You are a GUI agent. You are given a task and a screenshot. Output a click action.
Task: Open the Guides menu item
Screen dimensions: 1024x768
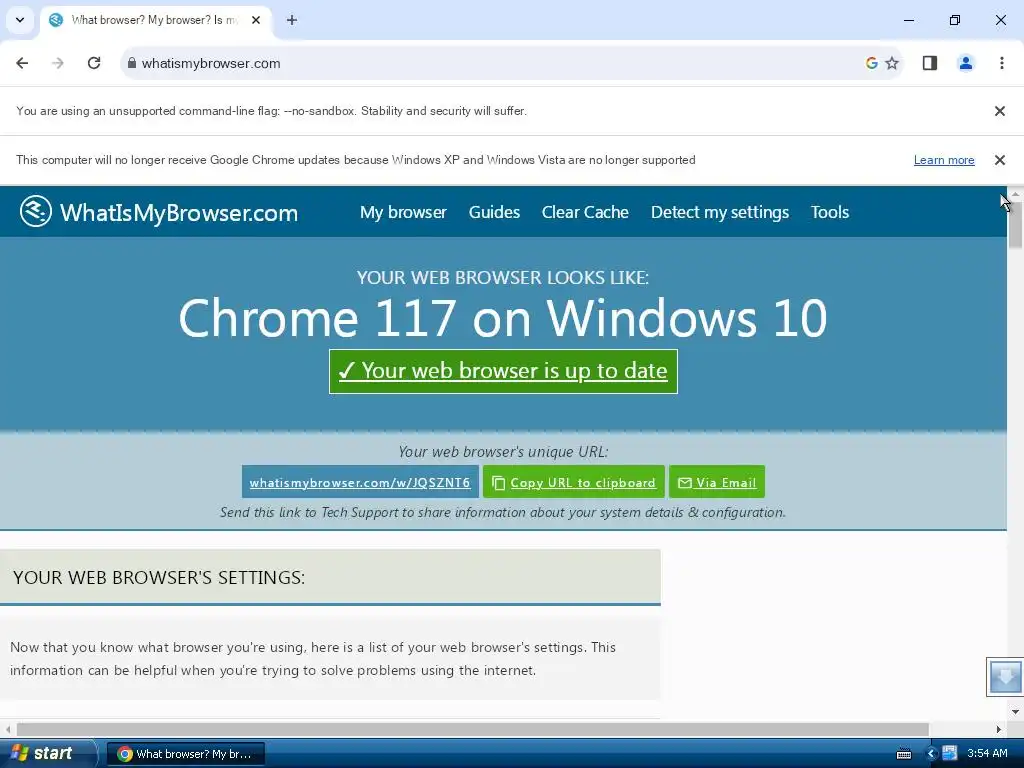tap(494, 212)
